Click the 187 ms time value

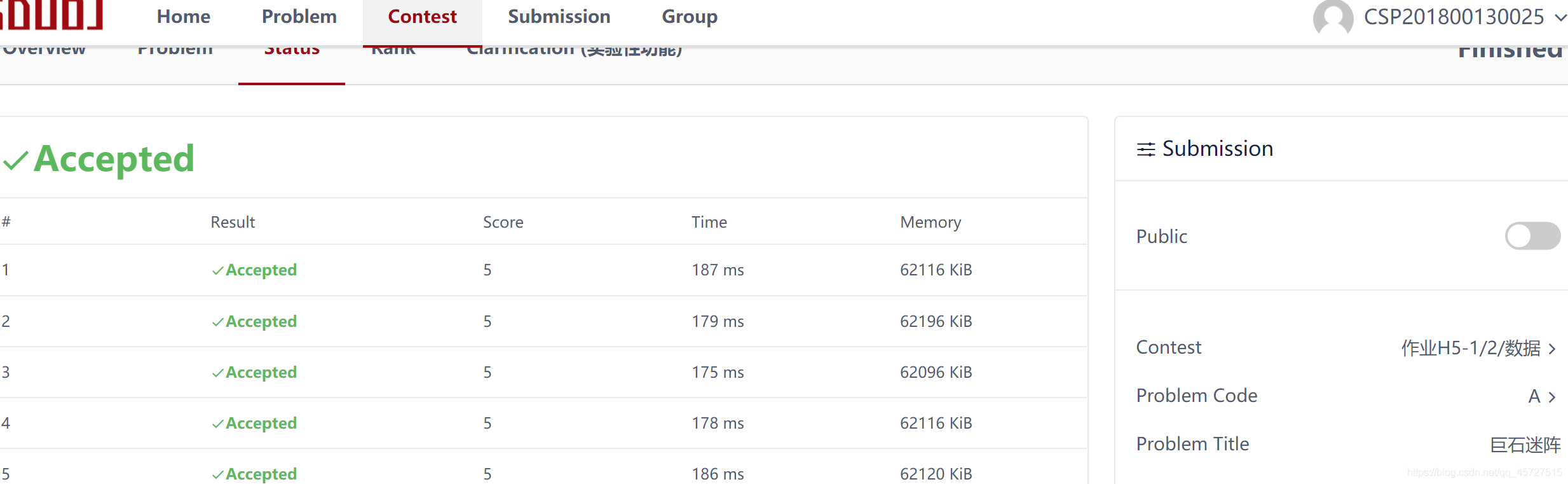718,270
